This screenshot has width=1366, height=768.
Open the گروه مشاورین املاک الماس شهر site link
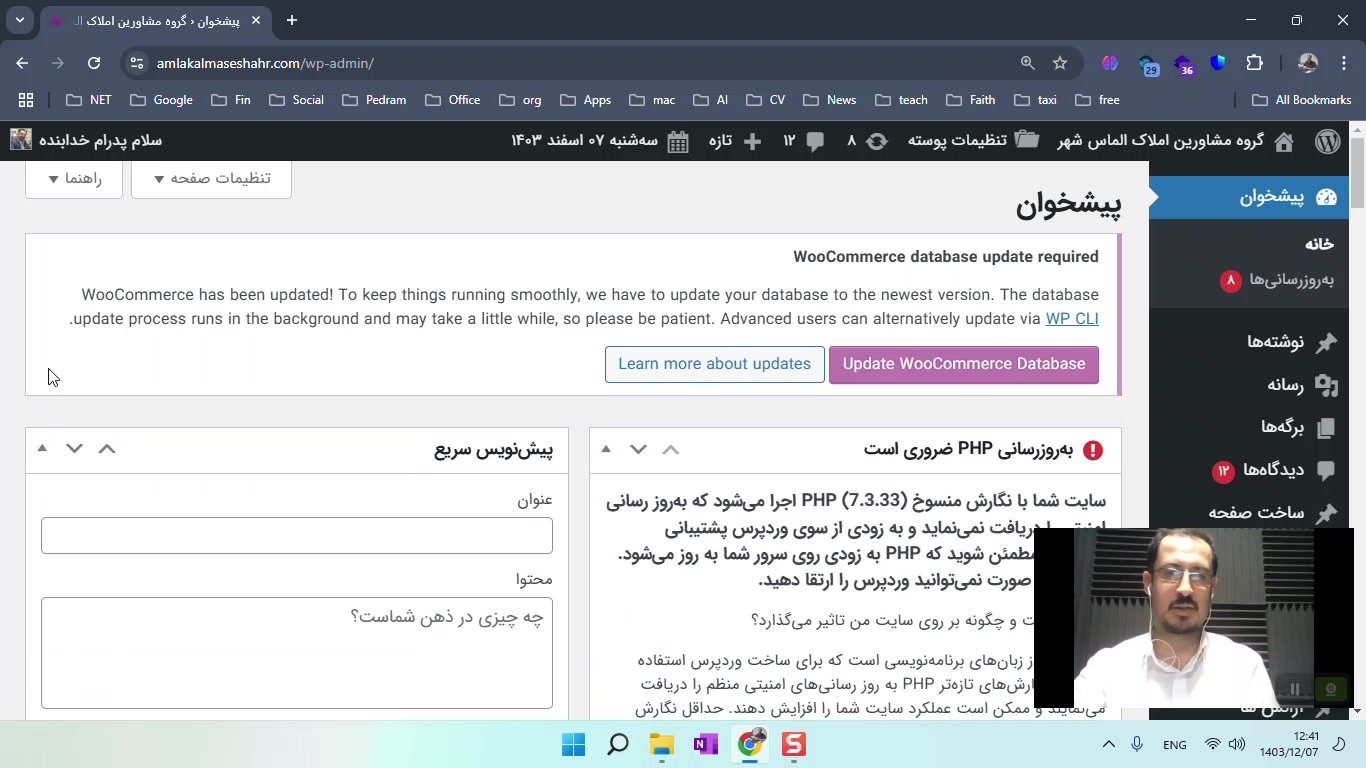[x=1160, y=141]
